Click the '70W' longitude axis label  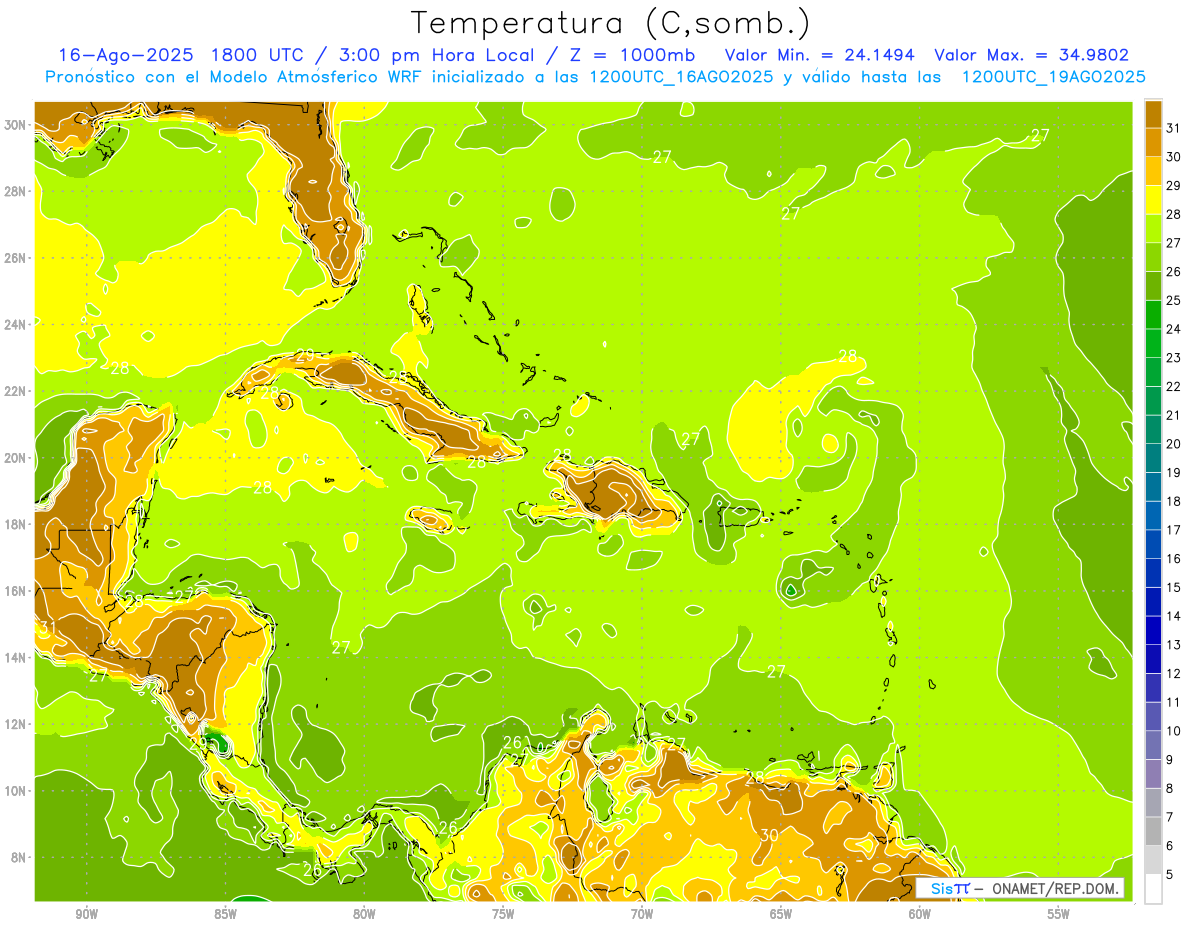pyautogui.click(x=642, y=913)
